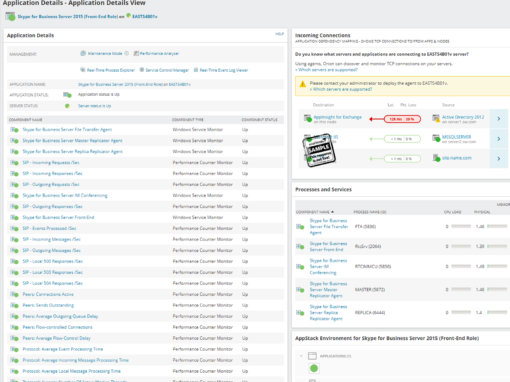Open SIP - Local 503 Responses /Sec component
Viewport: 510px width, 382px height.
point(53,272)
